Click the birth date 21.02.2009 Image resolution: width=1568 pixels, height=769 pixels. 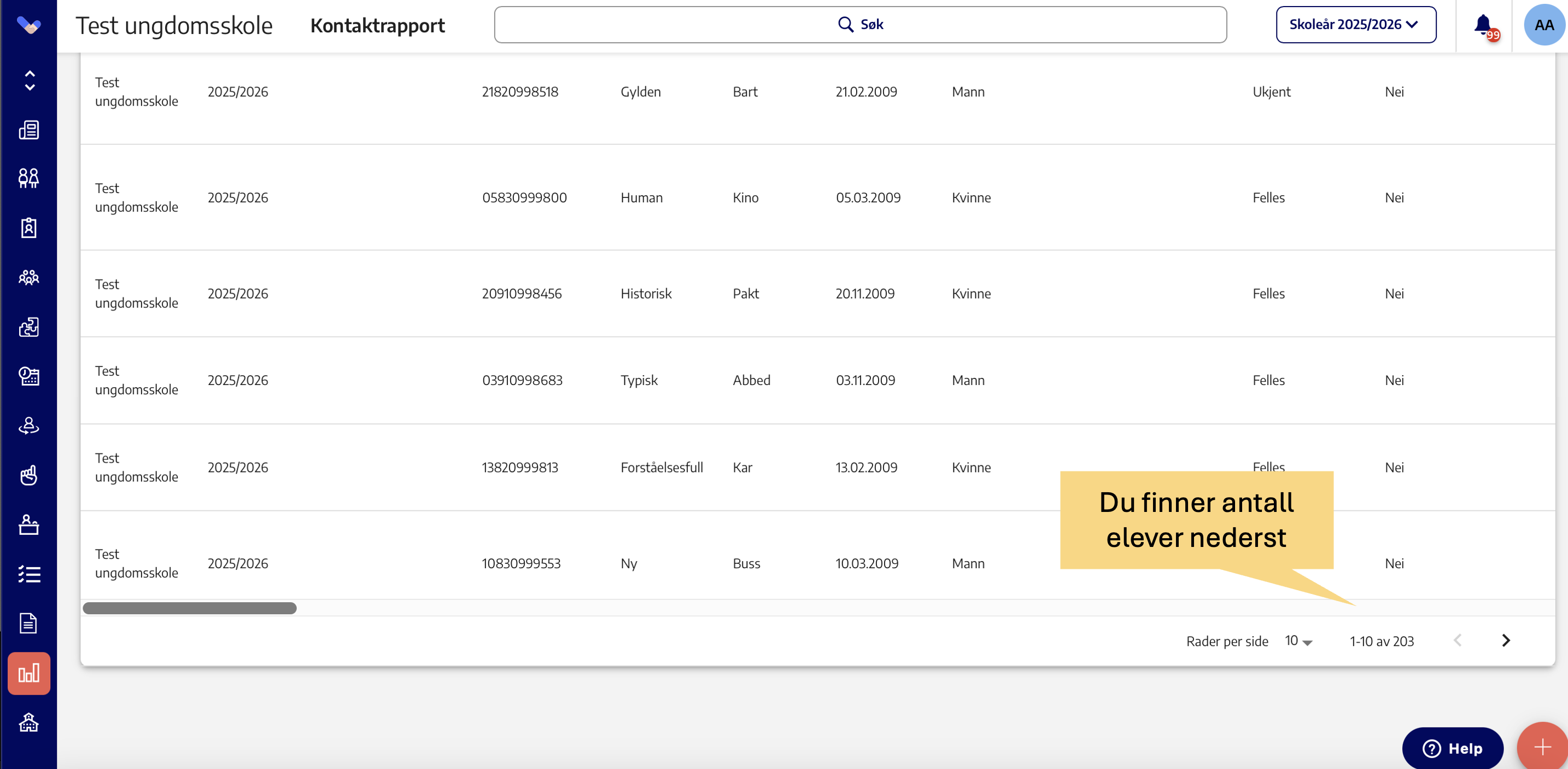pos(866,92)
